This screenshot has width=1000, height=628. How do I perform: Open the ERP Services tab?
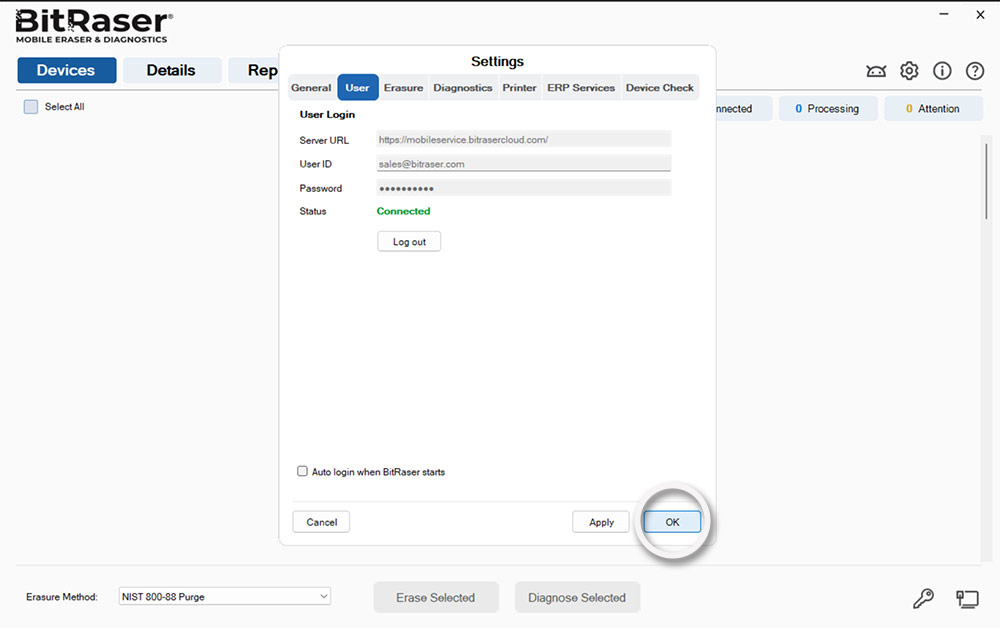click(581, 88)
